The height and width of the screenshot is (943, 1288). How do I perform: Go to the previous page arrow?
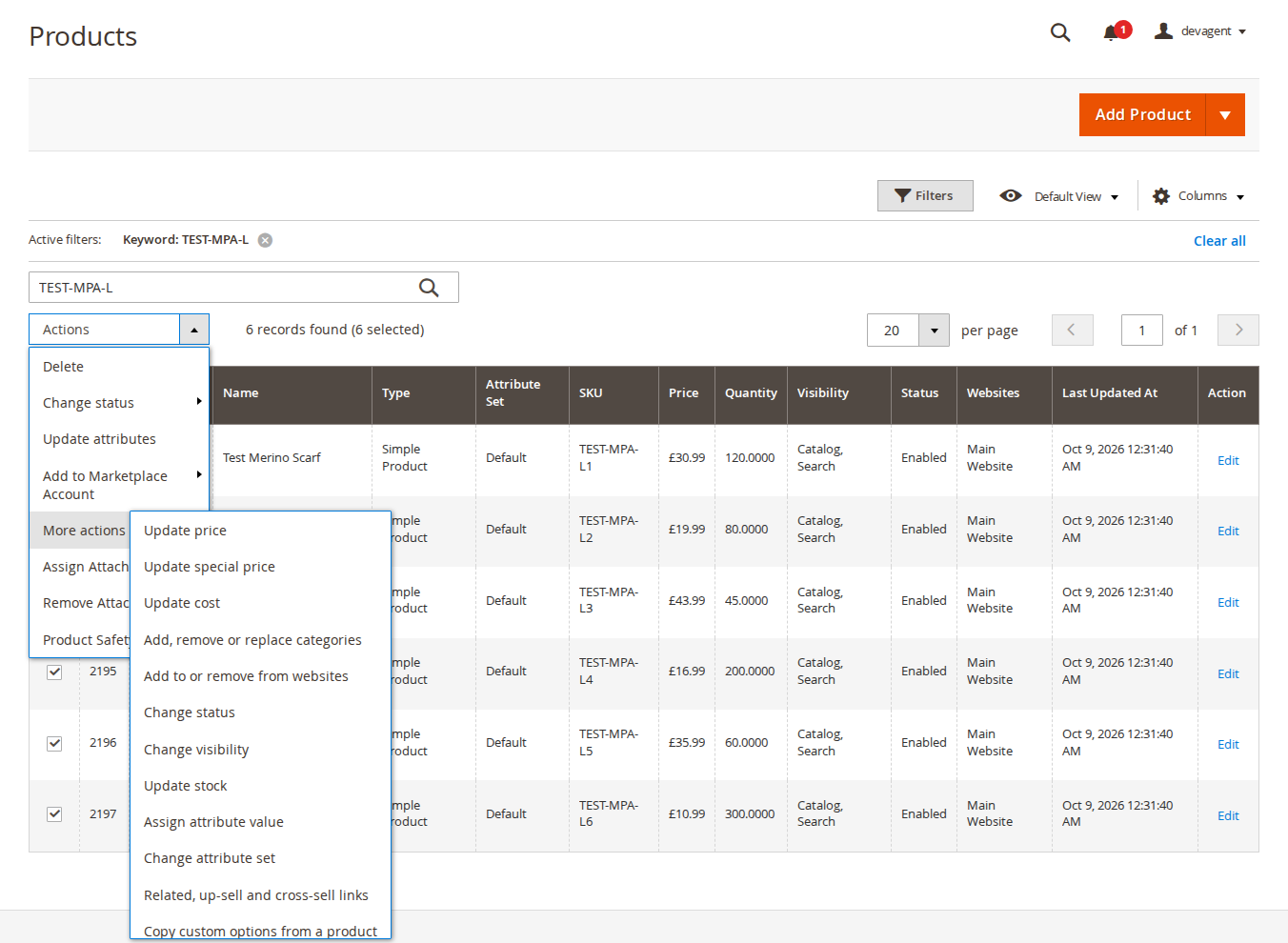(x=1073, y=330)
